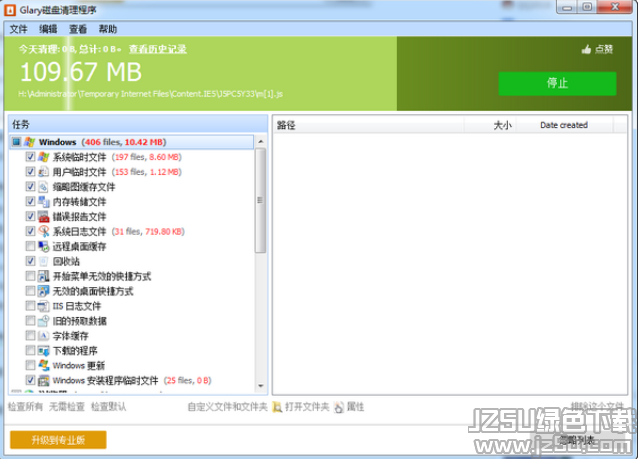638x459 pixels.
Task: Uncheck the 回收站 checkbox
Action: pos(30,261)
